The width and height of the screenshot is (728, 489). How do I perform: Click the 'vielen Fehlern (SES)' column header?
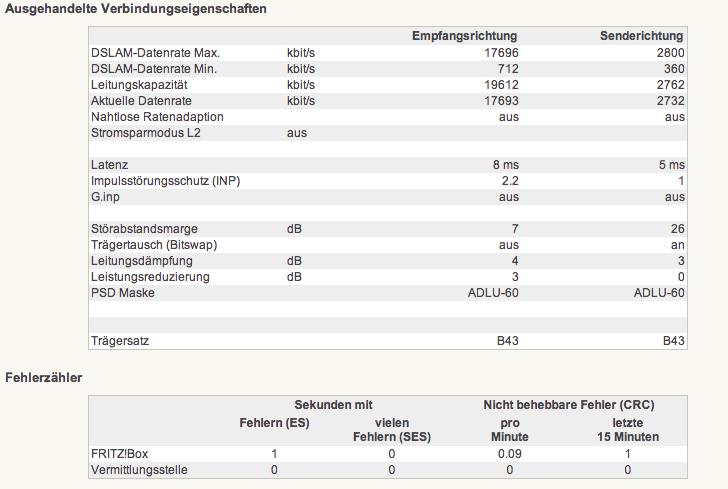(x=392, y=430)
